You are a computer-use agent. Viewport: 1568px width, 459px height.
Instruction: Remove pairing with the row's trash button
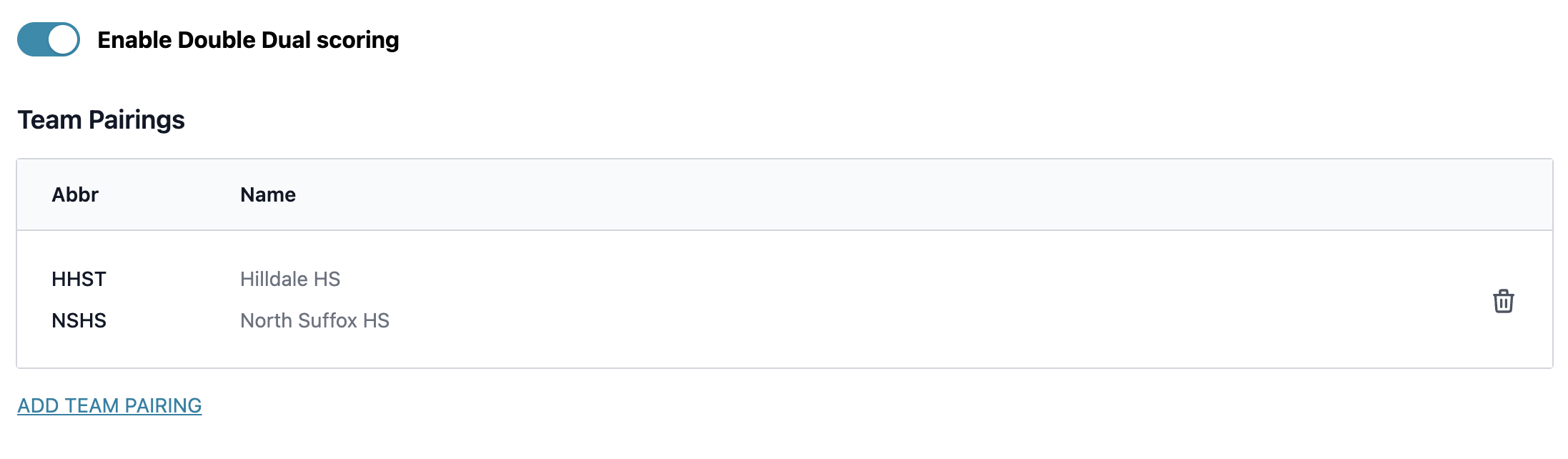click(x=1503, y=300)
